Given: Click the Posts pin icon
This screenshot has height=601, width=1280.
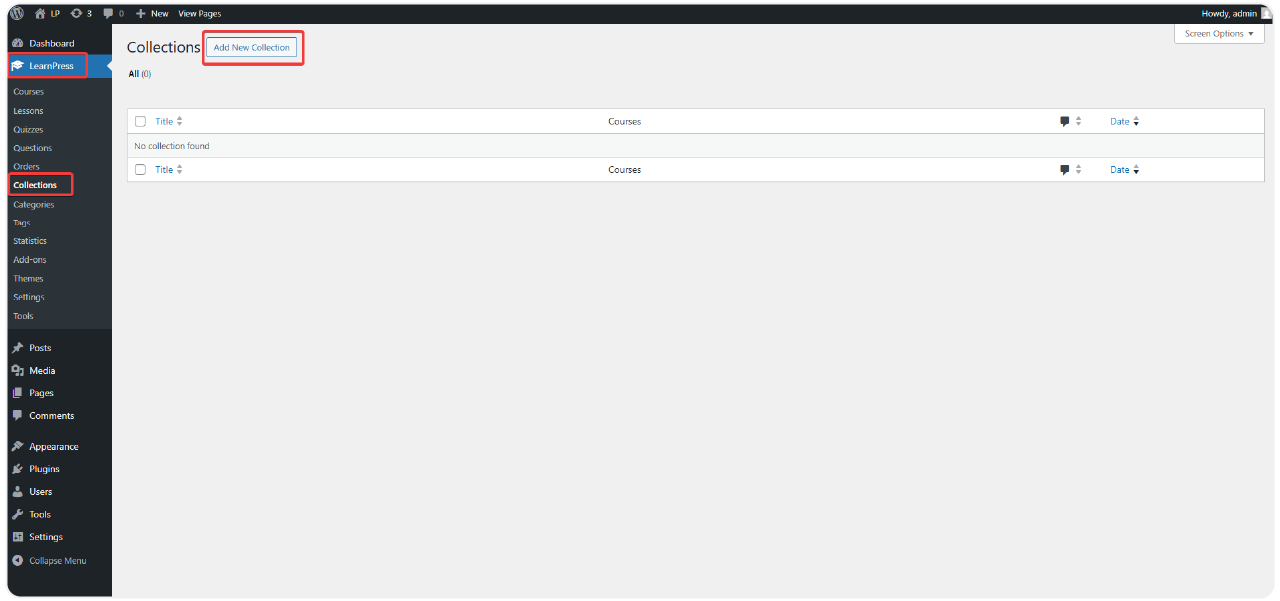Looking at the screenshot, I should pos(17,348).
